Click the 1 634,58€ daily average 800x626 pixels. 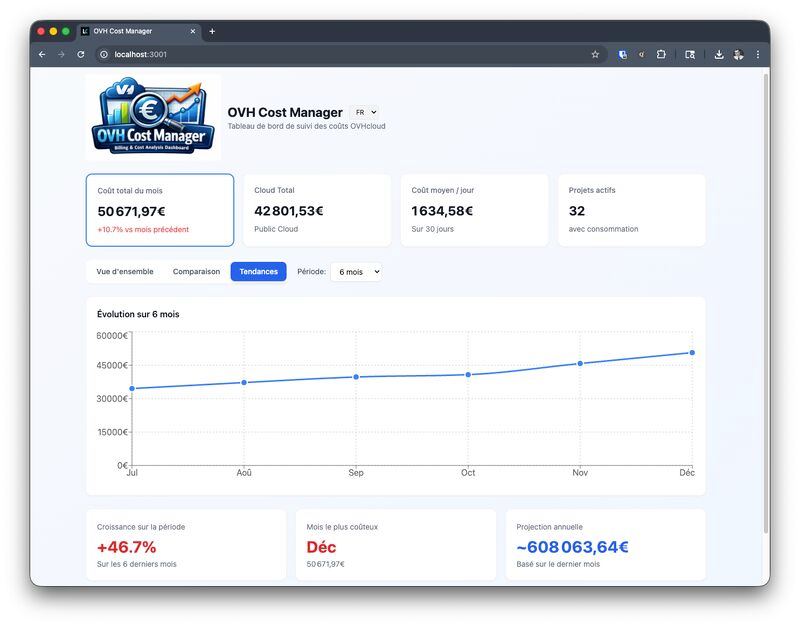coord(442,211)
